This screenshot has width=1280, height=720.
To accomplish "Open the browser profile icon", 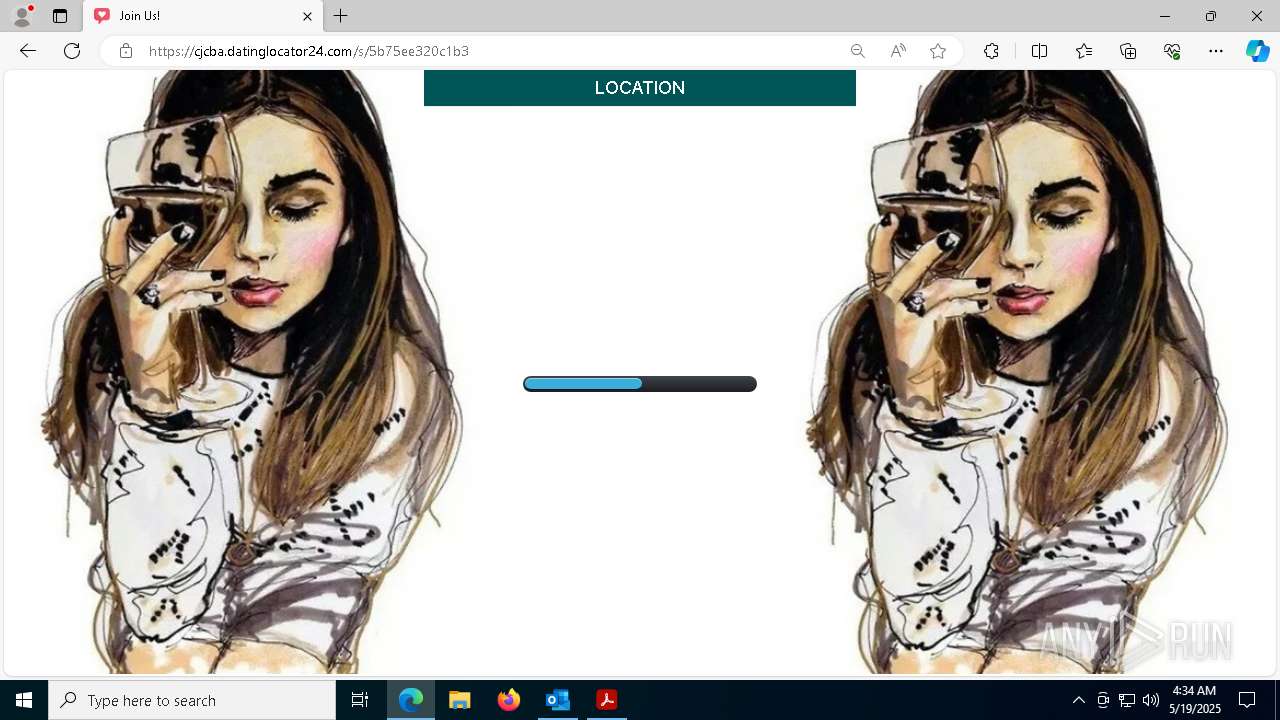I will tap(22, 16).
